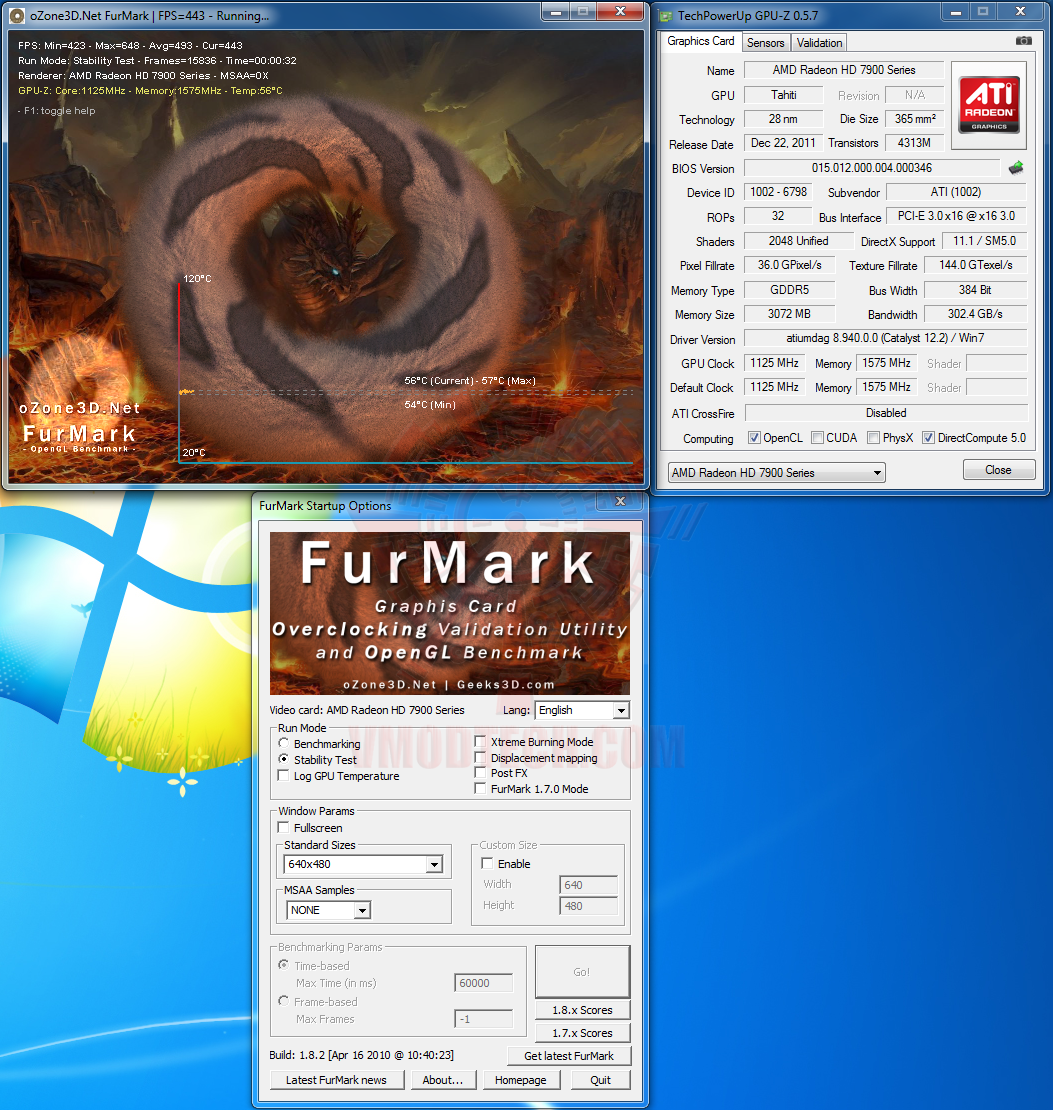Click the Custom Size Width field
1053x1110 pixels.
pos(588,885)
